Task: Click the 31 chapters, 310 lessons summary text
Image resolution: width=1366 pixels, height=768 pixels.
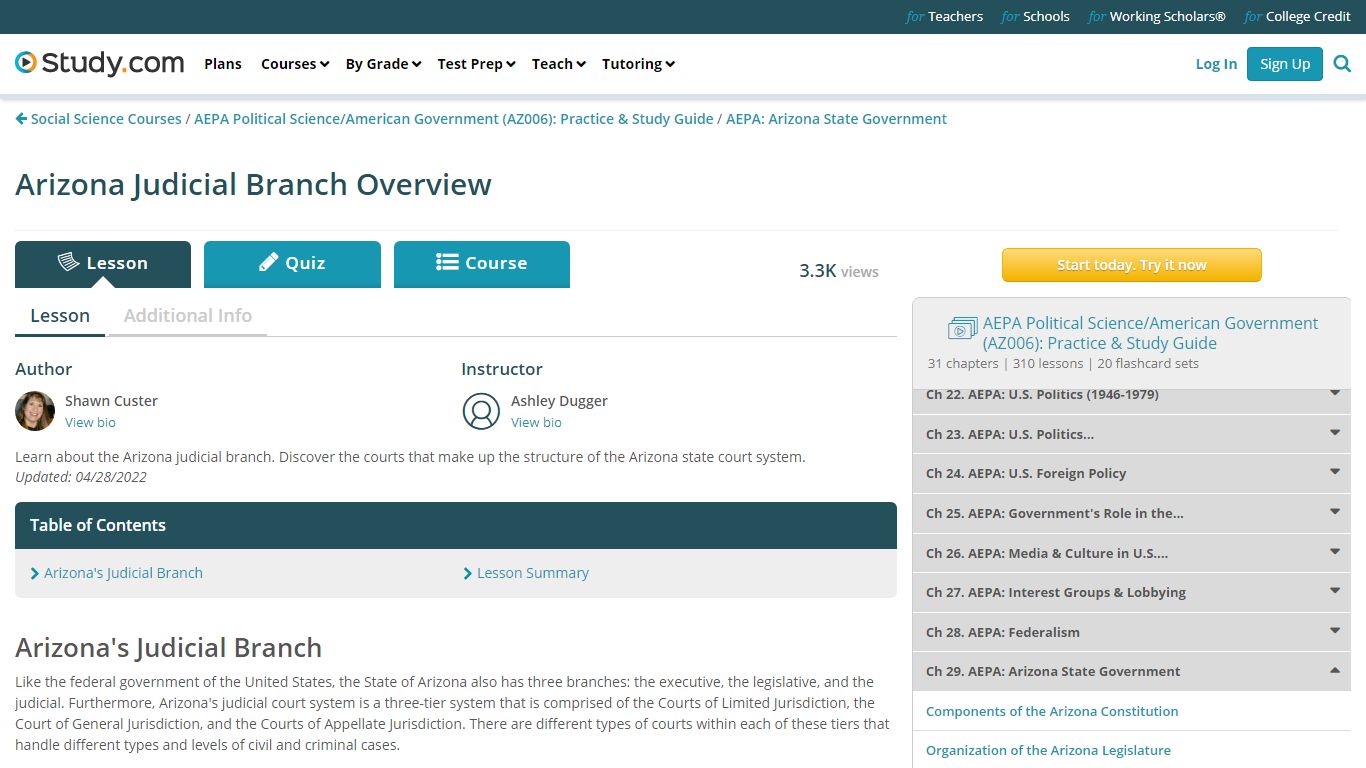Action: pos(1063,364)
